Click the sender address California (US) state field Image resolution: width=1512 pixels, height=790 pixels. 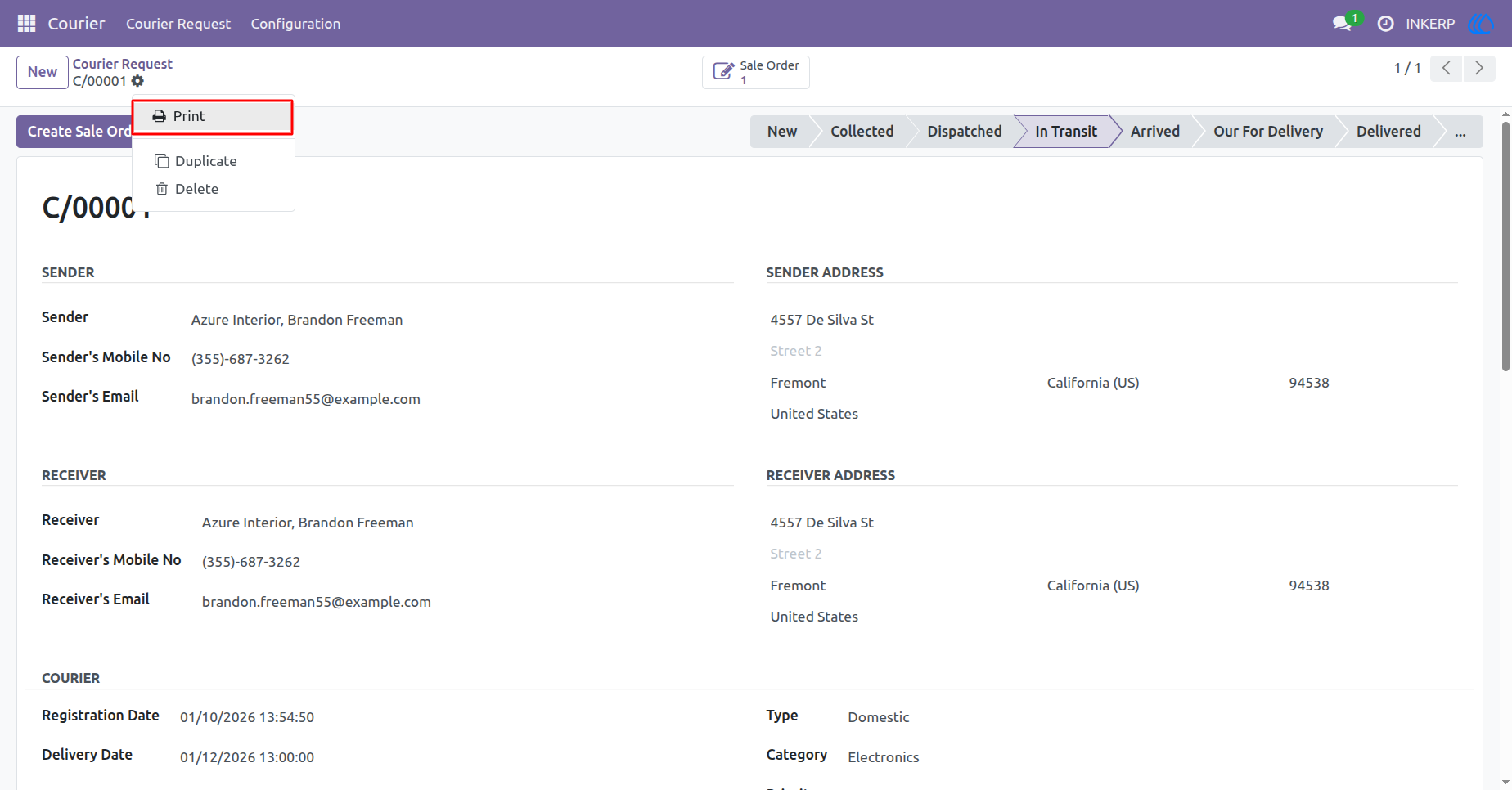point(1092,383)
